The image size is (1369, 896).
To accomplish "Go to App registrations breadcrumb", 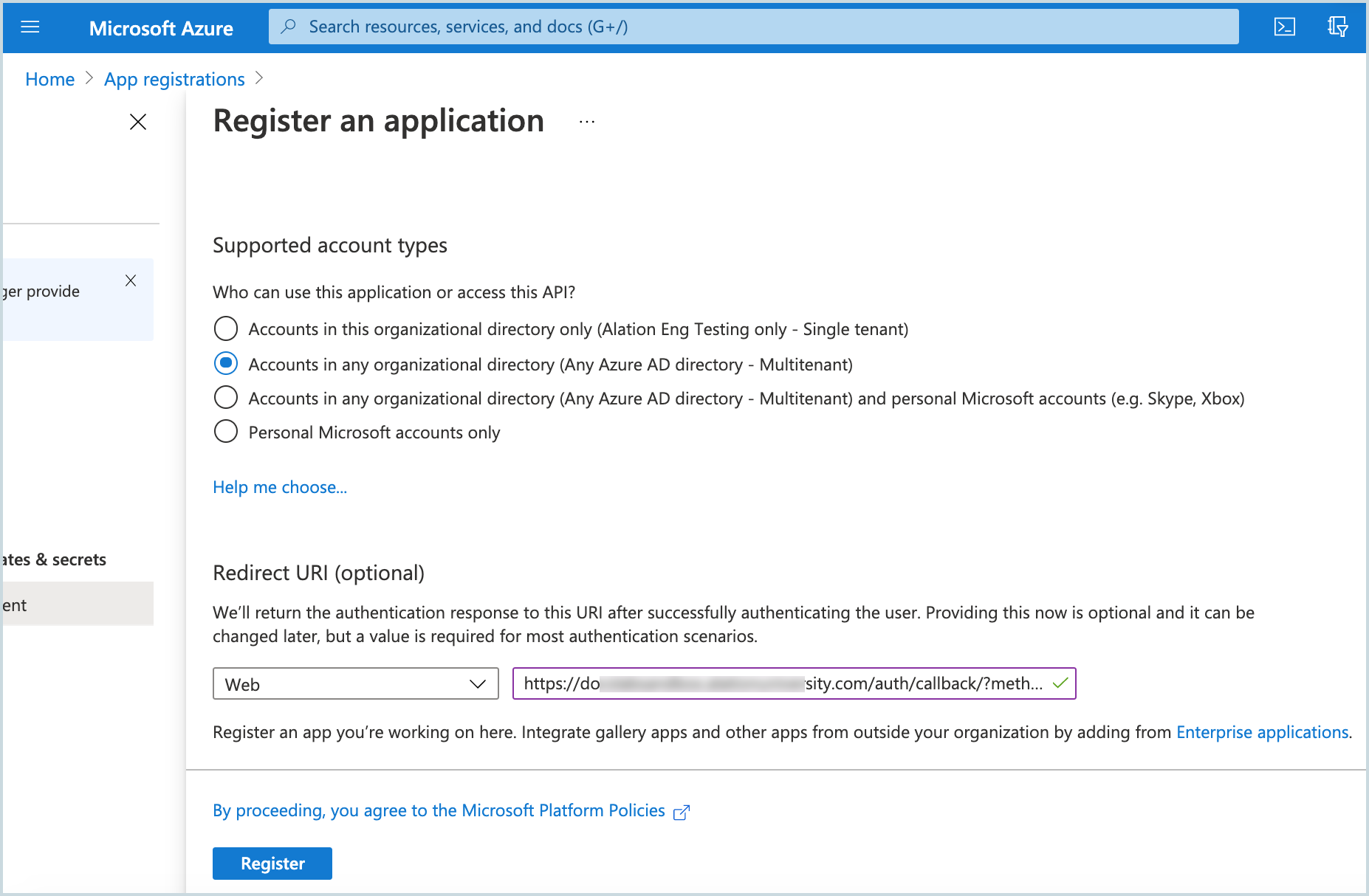I will click(x=174, y=79).
